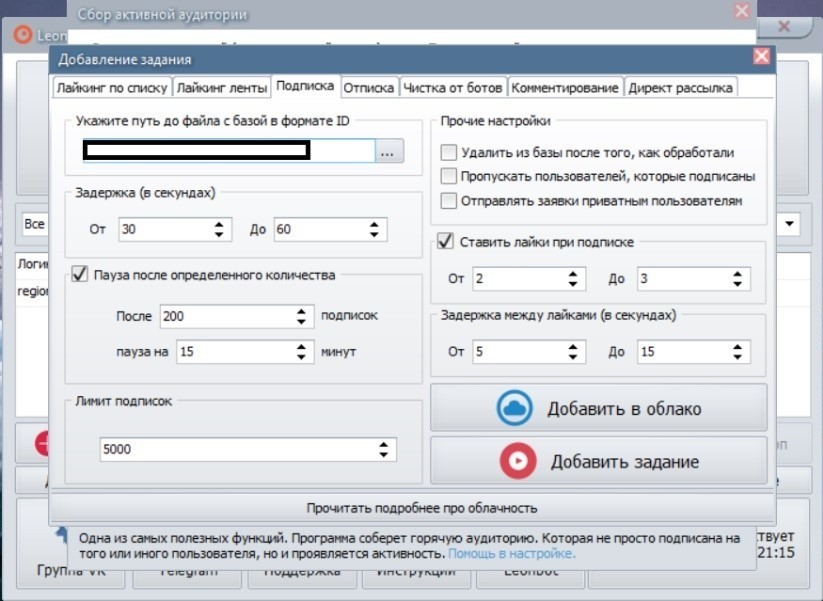Decrease the delay До 60 stepper arrow
This screenshot has height=601, width=823.
click(374, 235)
